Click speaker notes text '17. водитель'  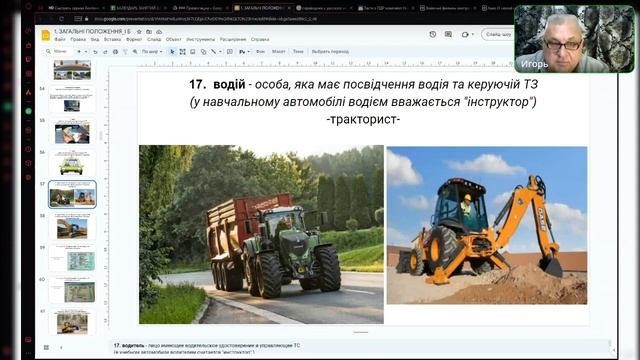click(129, 345)
